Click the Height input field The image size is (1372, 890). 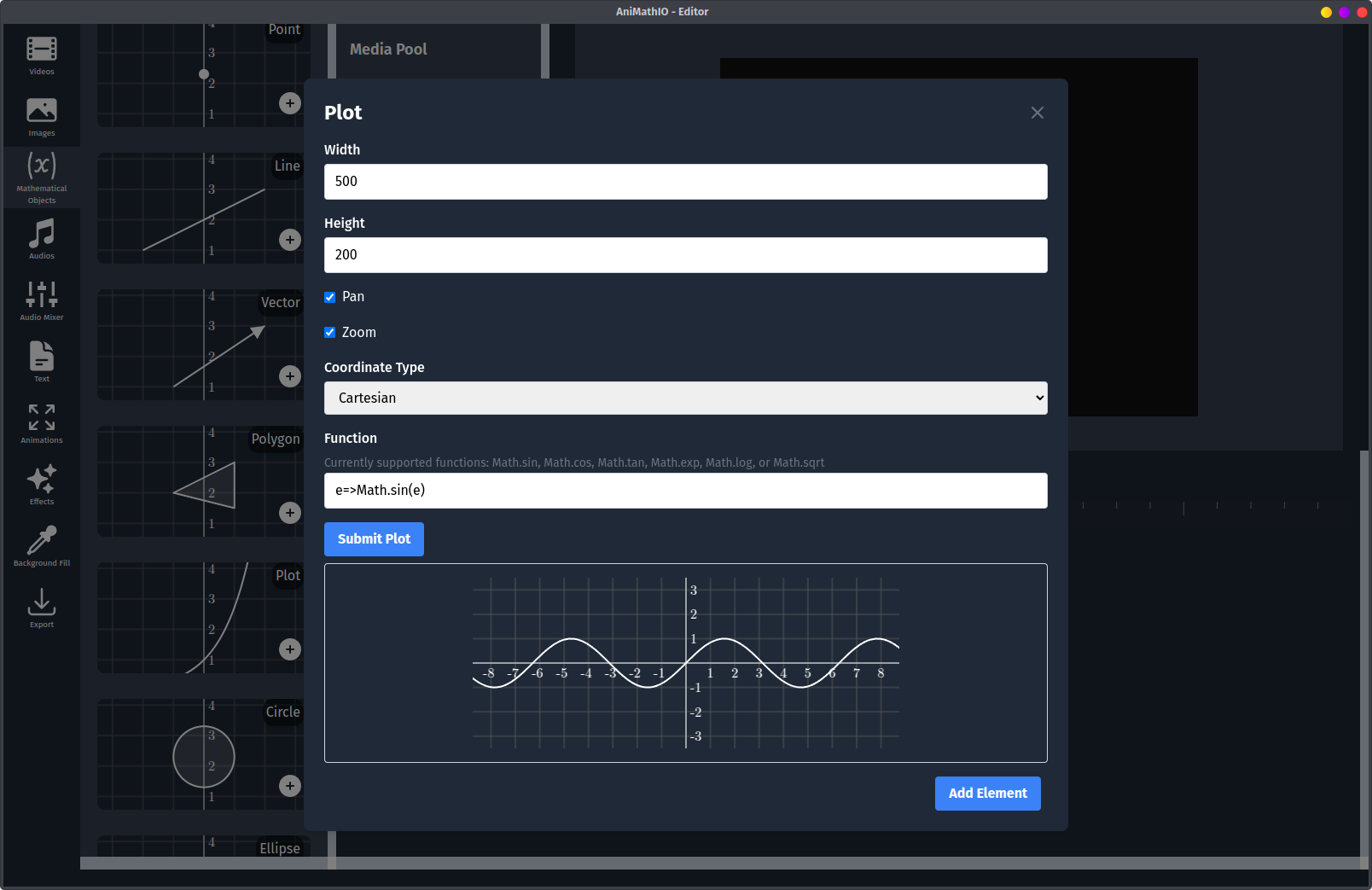click(x=685, y=255)
